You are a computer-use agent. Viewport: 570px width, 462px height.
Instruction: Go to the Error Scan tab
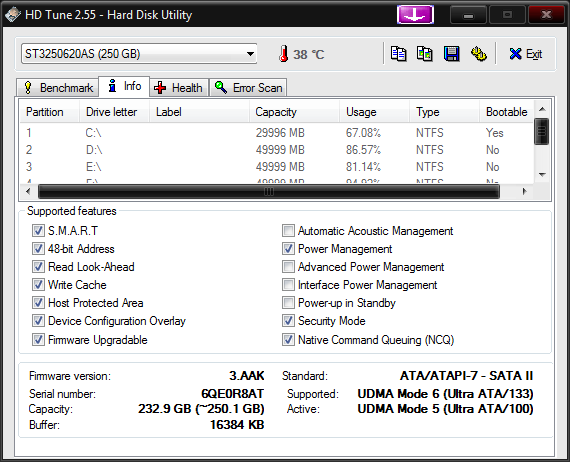click(248, 88)
